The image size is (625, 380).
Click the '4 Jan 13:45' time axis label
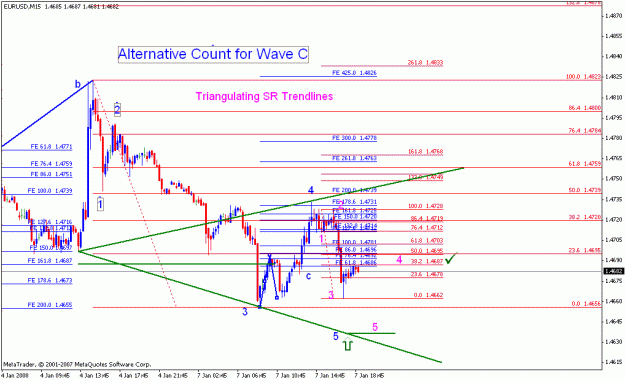[x=94, y=376]
